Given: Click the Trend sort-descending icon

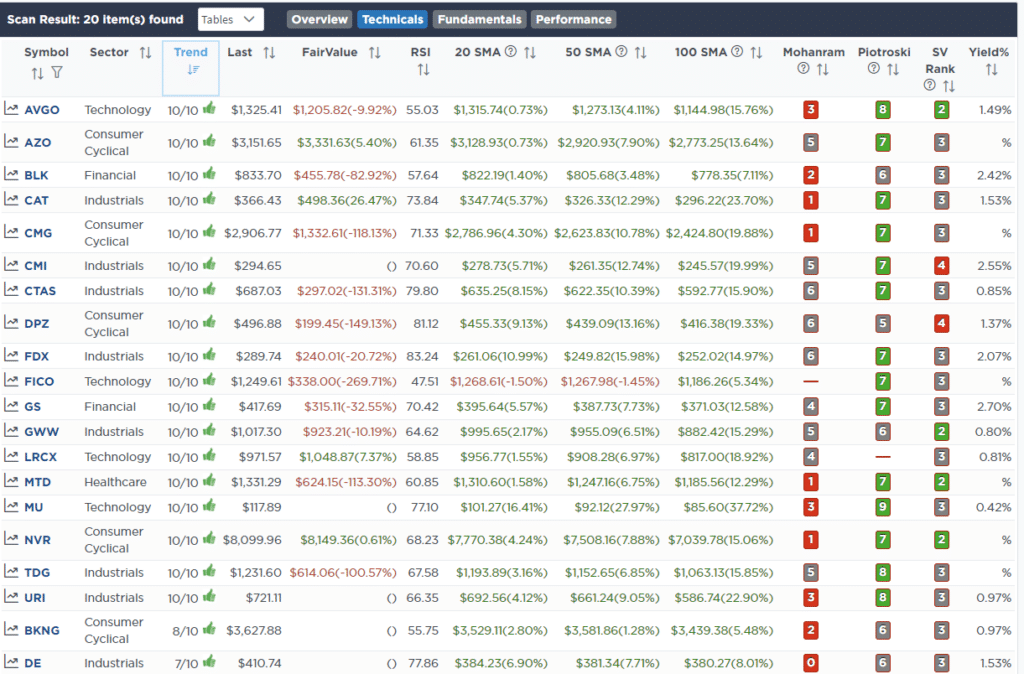Looking at the screenshot, I should pos(193,70).
